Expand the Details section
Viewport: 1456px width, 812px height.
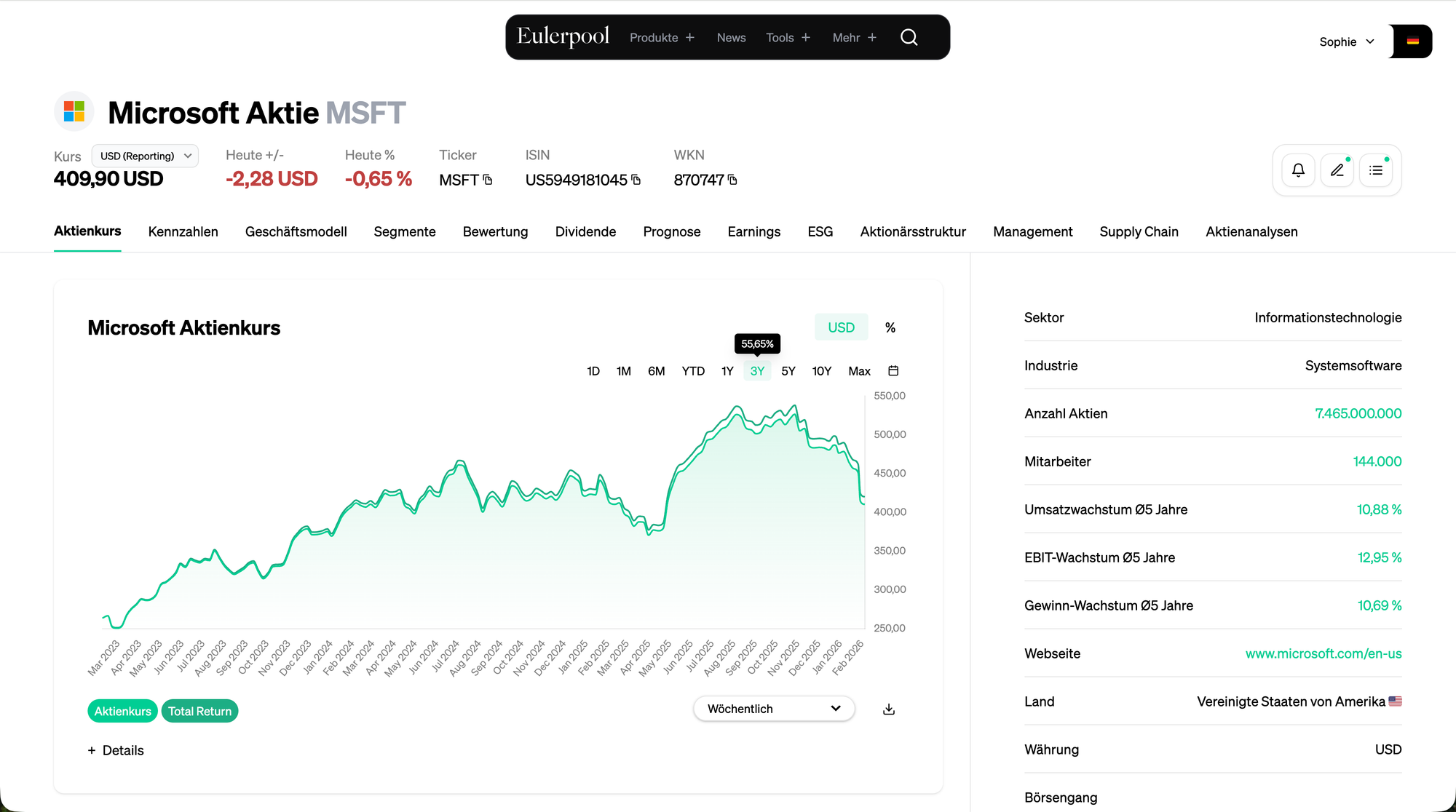[116, 750]
